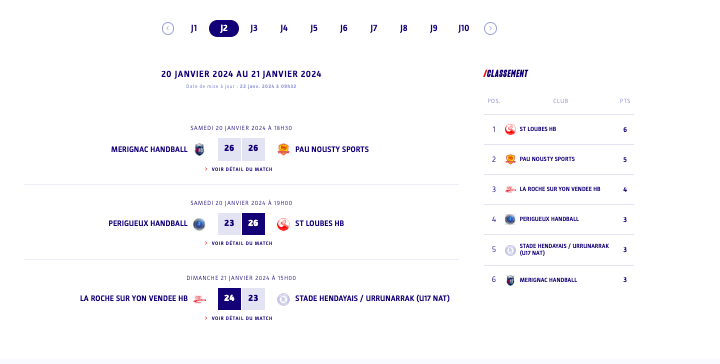Image resolution: width=720 pixels, height=364 pixels.
Task: Open Pau Nousty Sports in classement
Action: (559, 159)
